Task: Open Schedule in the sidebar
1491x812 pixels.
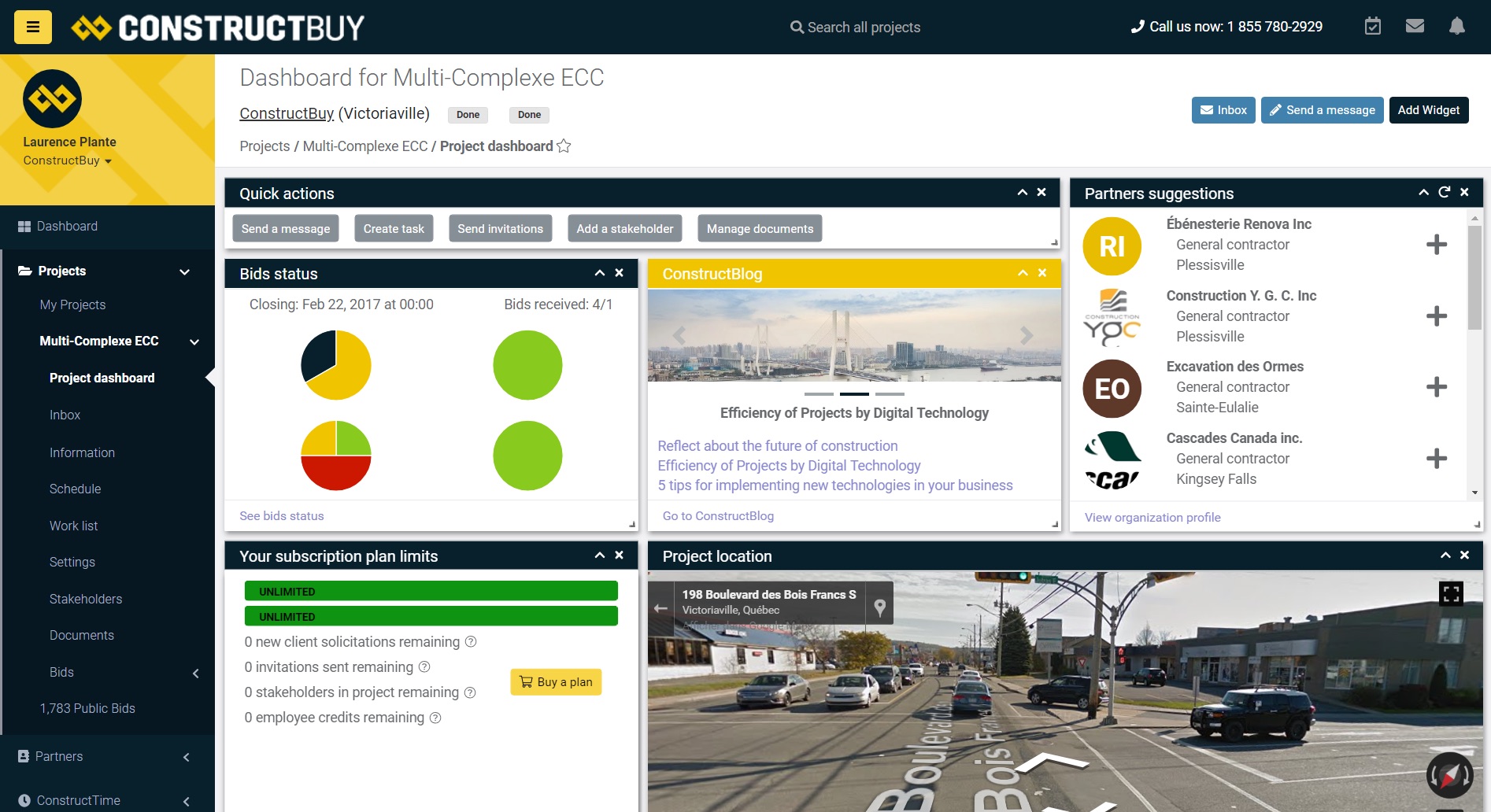Action: pyautogui.click(x=75, y=489)
